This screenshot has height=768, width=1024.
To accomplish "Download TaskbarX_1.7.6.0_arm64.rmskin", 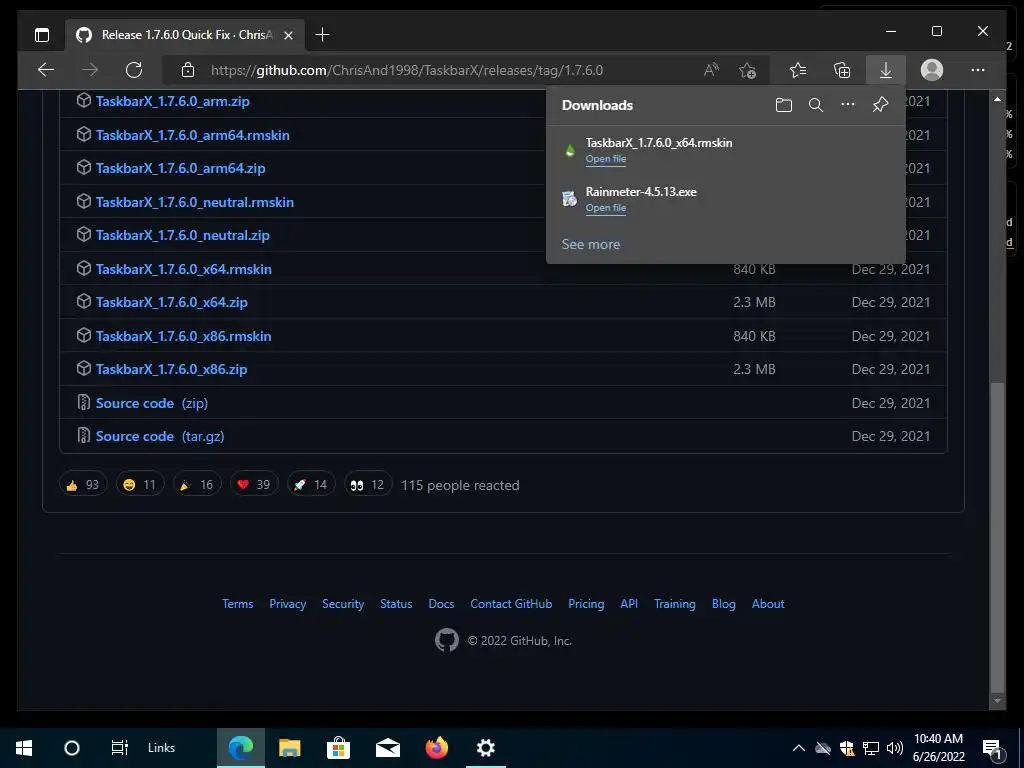I will [x=193, y=135].
